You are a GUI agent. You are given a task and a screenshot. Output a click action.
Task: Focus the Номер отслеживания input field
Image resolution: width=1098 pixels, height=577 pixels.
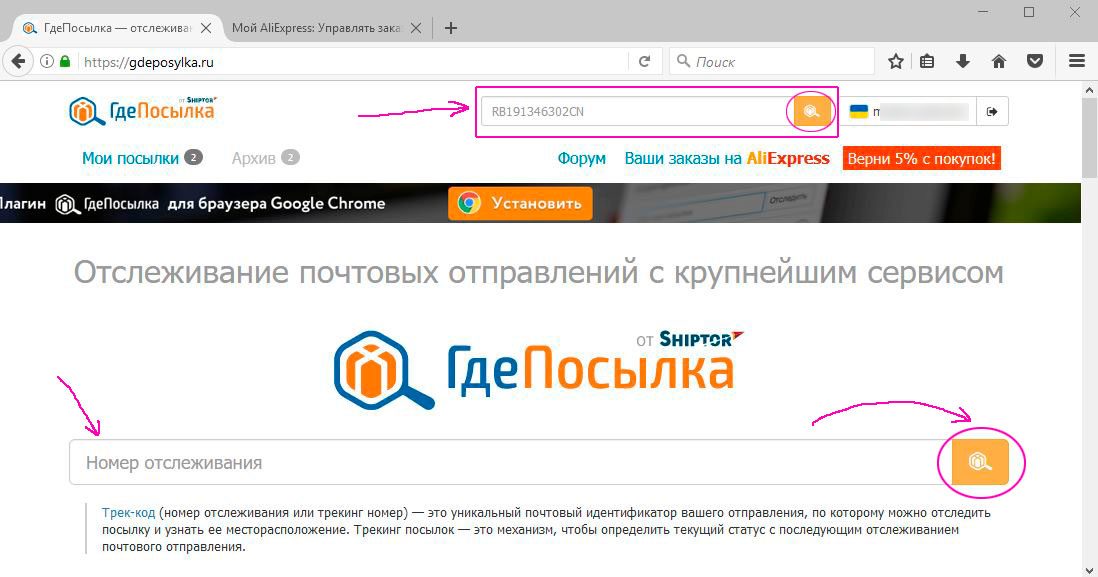click(509, 462)
